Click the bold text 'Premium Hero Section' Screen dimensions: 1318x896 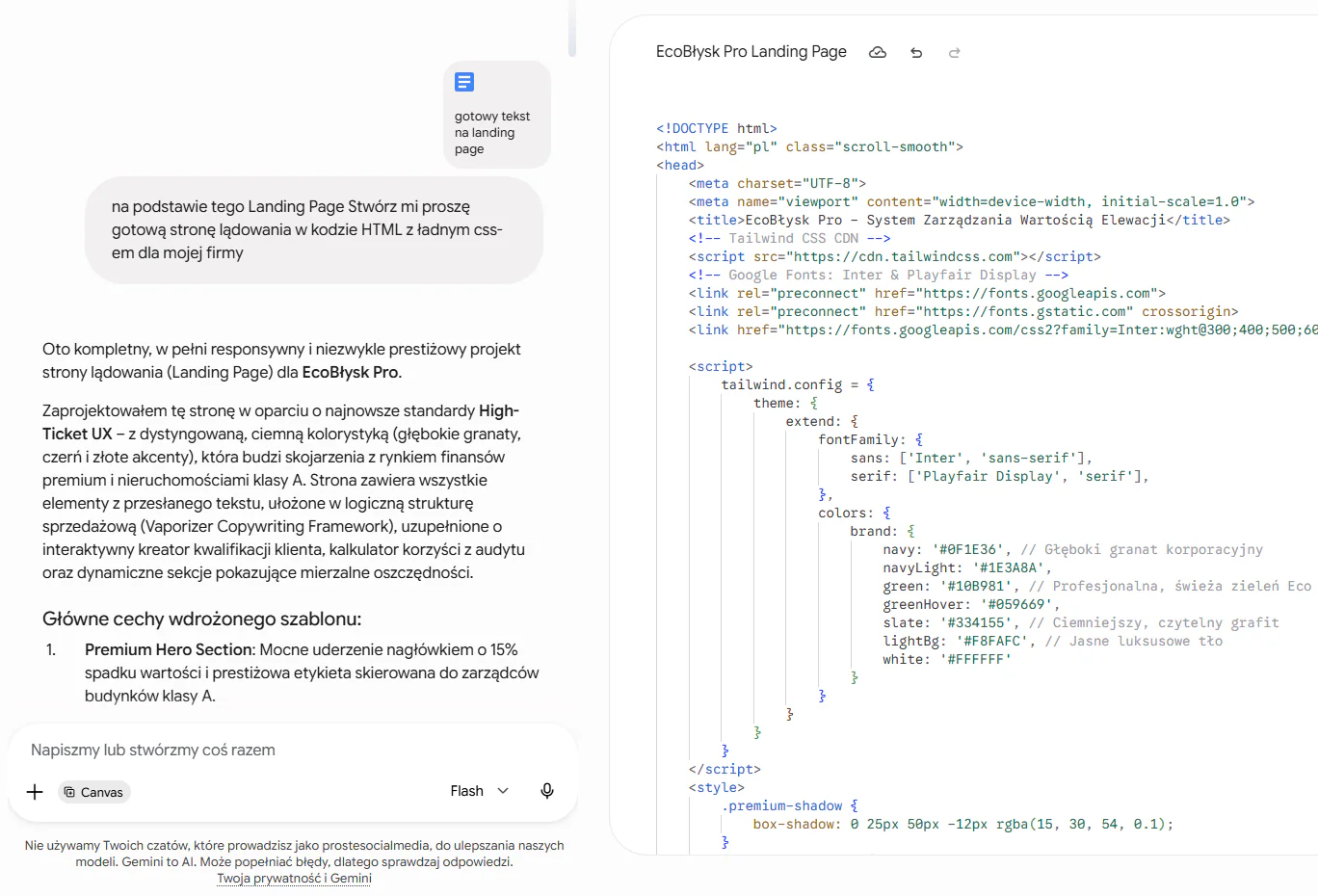click(x=169, y=649)
